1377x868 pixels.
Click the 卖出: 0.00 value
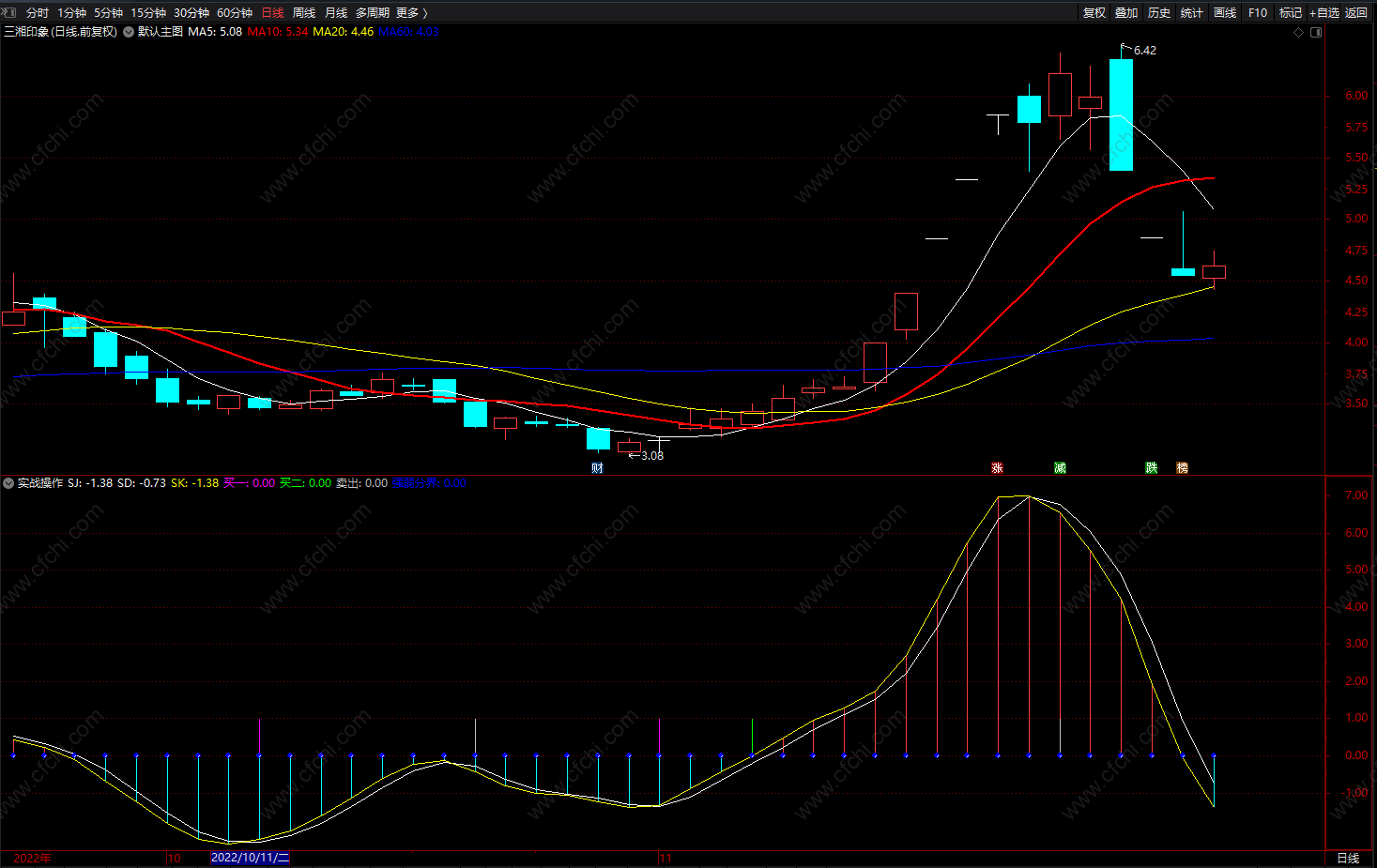[362, 483]
